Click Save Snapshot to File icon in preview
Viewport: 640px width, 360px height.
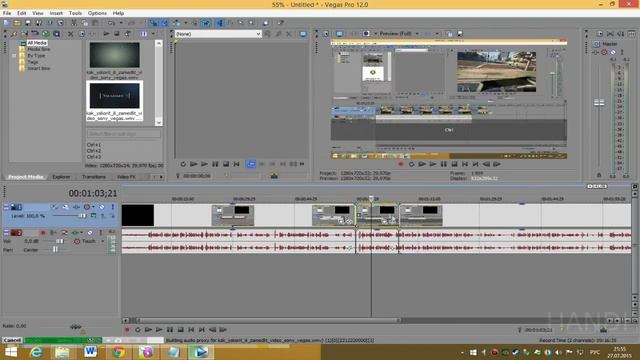point(460,33)
